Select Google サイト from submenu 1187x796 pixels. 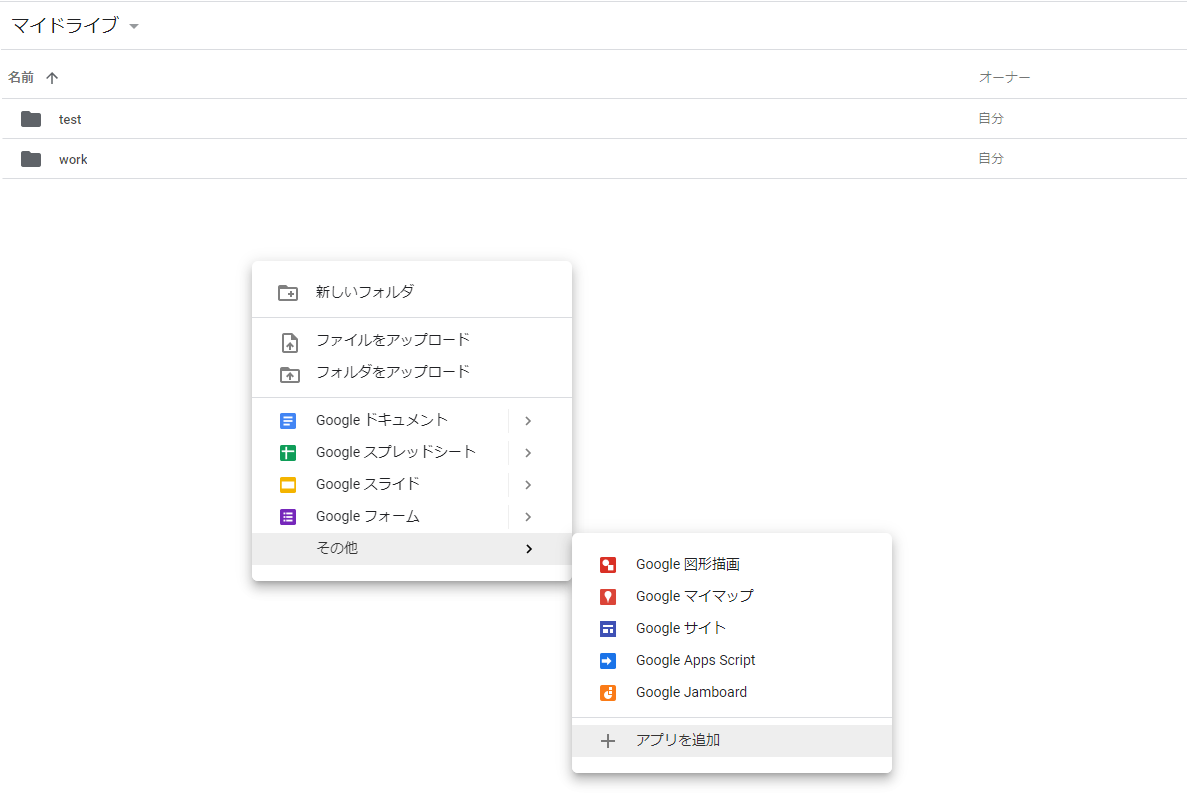click(x=732, y=628)
